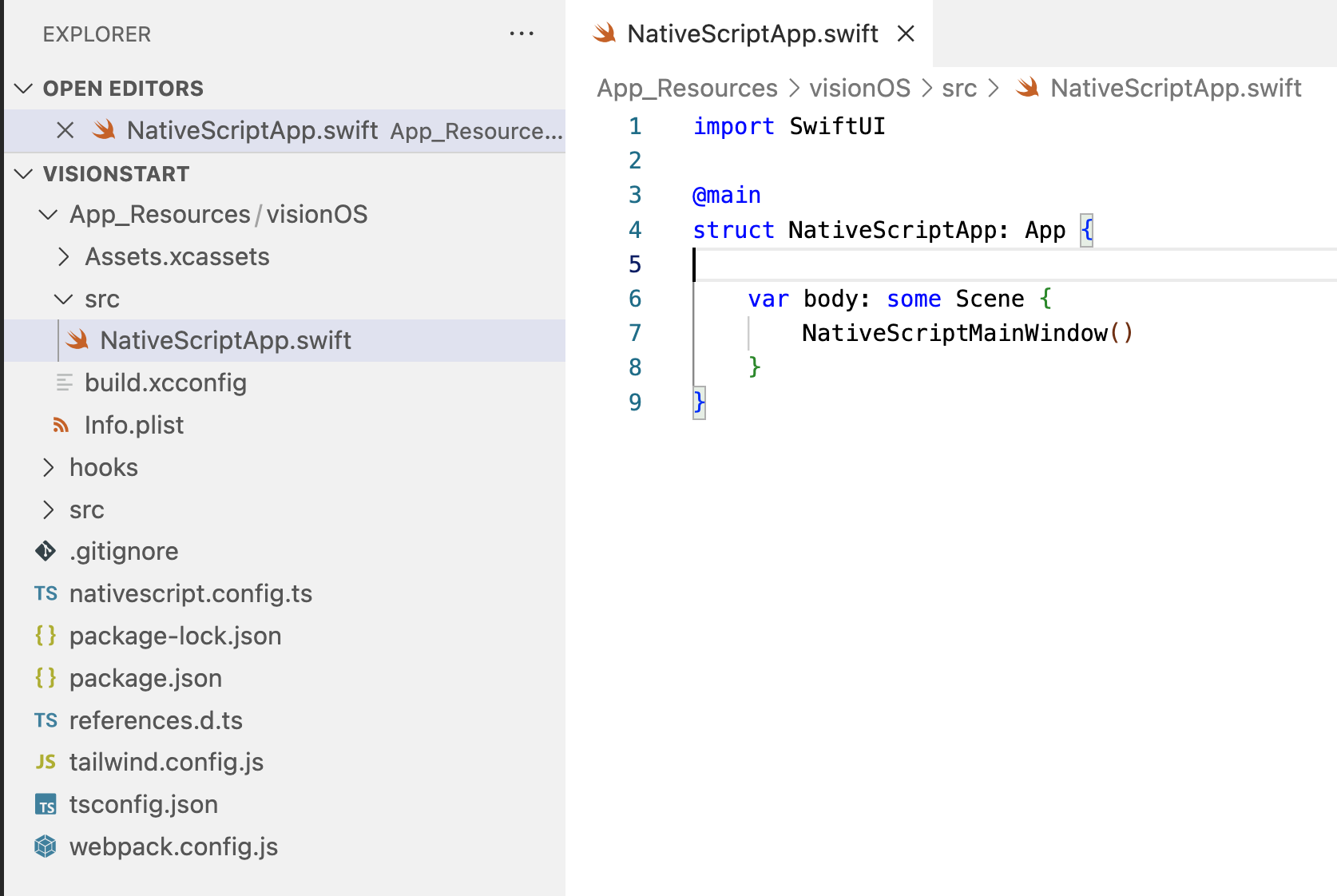Click the feed icon beside Info.plist
Image resolution: width=1337 pixels, height=896 pixels.
61,425
